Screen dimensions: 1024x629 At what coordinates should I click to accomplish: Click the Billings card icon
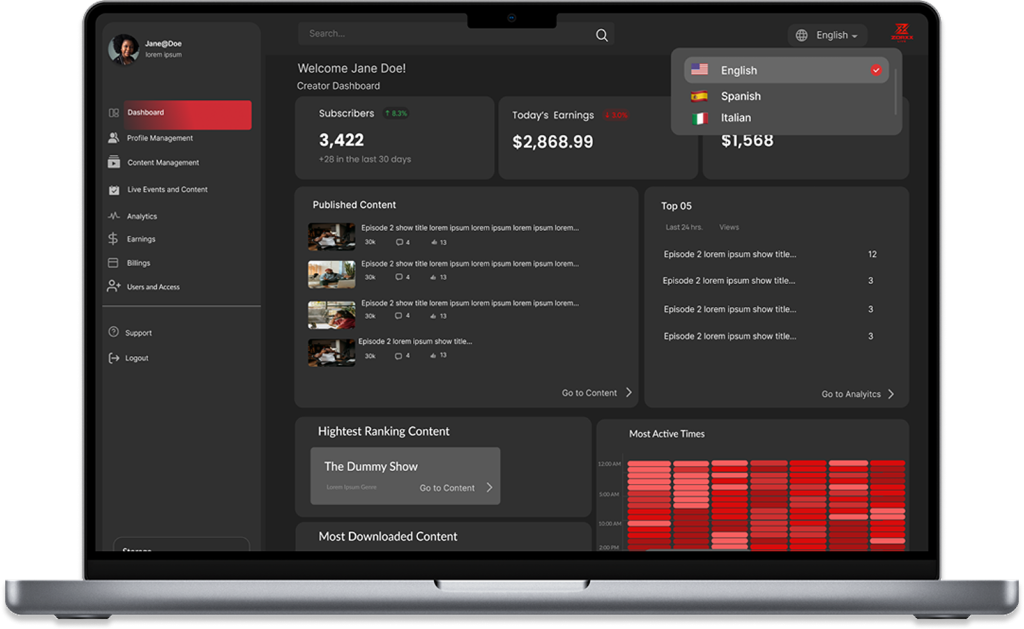114,263
